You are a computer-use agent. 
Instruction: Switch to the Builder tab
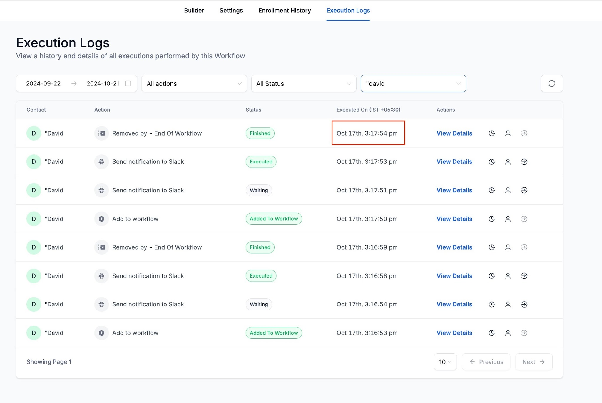(x=194, y=10)
